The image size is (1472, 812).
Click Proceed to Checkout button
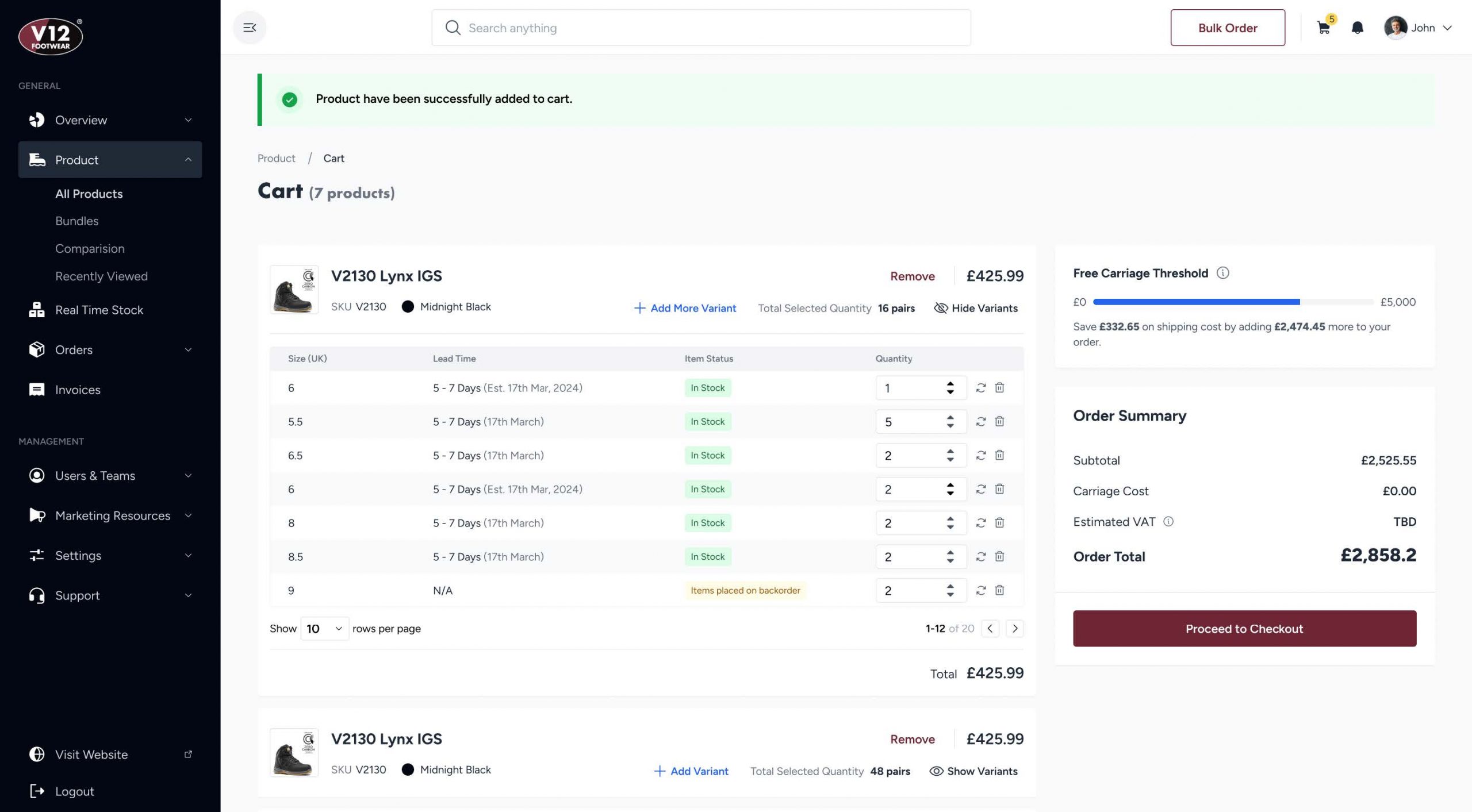(1244, 628)
